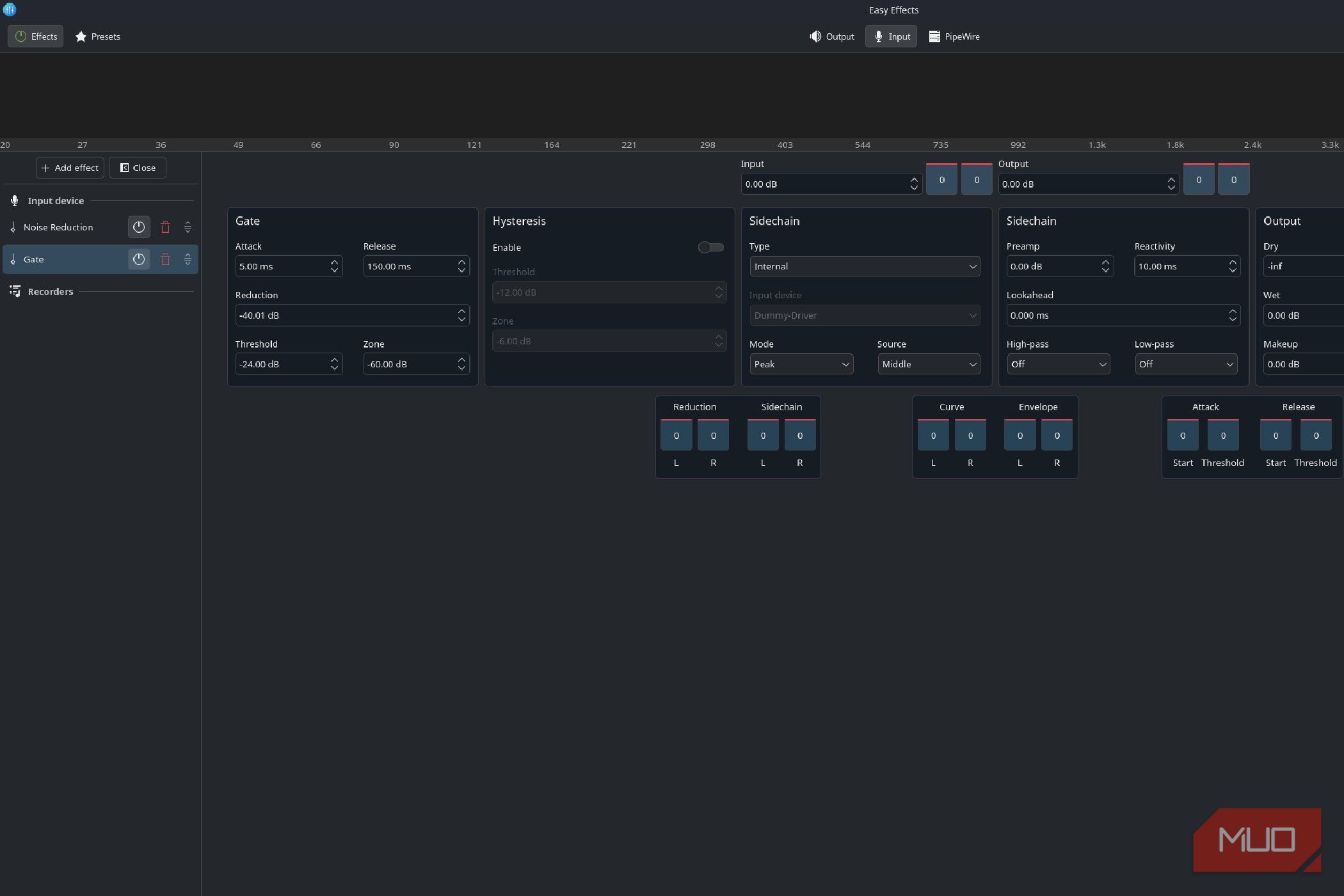The width and height of the screenshot is (1344, 896).
Task: Click the Gate reorder handle
Action: tap(188, 259)
